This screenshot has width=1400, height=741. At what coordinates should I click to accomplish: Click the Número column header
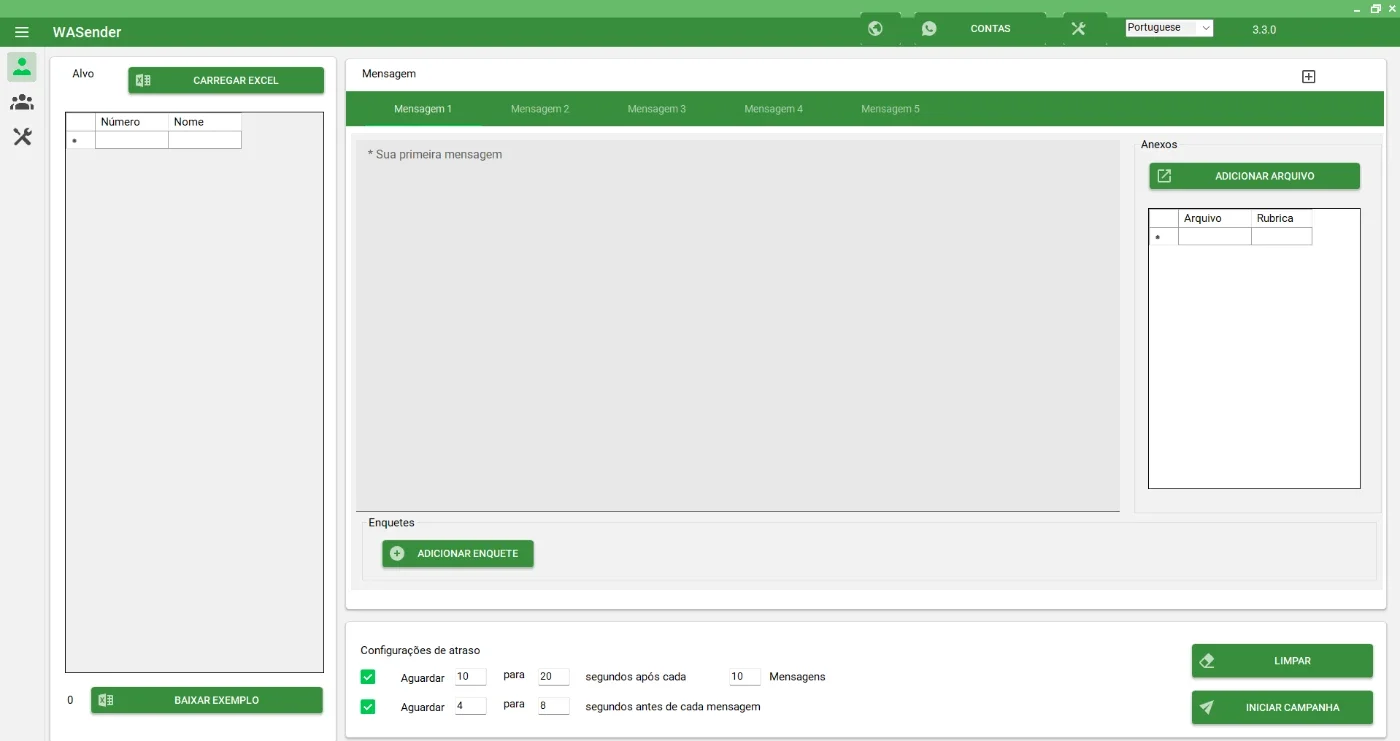132,122
